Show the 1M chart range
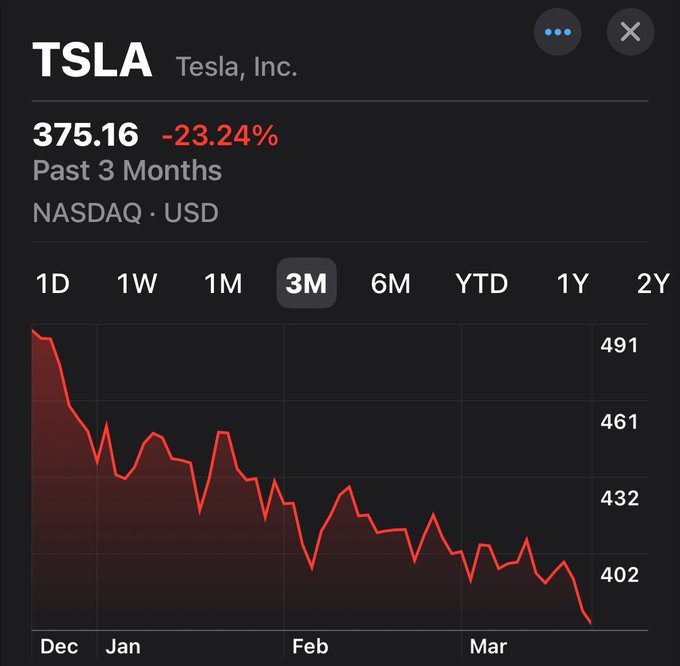 coord(223,284)
